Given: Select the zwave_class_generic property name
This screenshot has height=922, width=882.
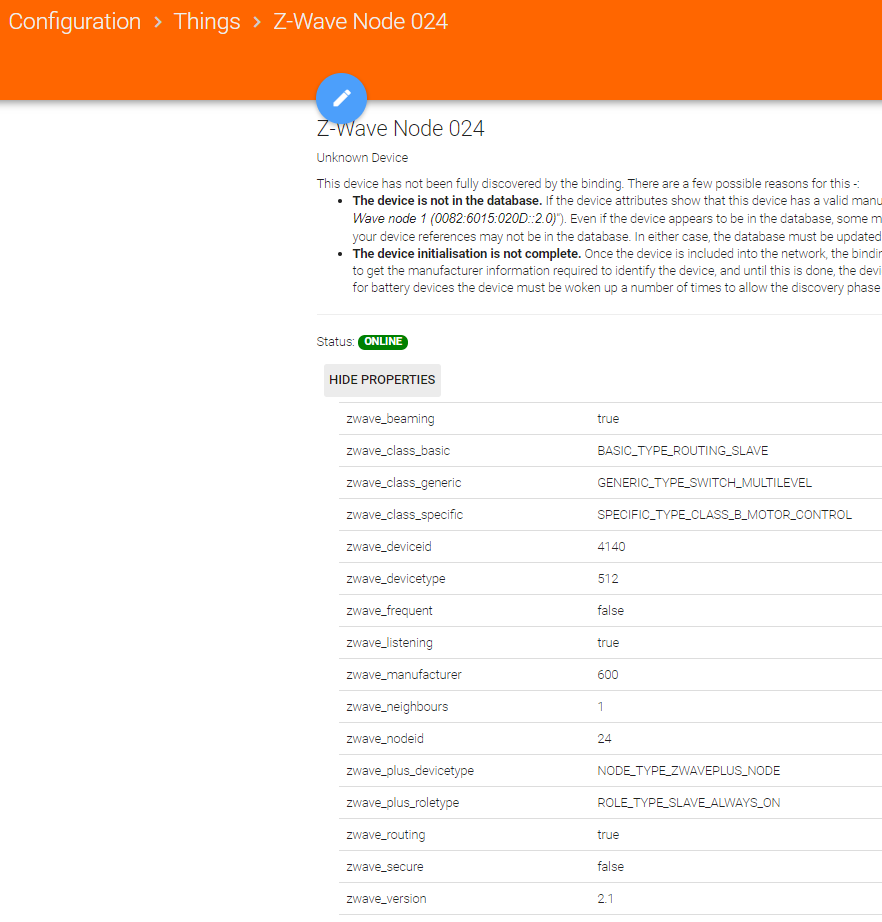Looking at the screenshot, I should (404, 483).
